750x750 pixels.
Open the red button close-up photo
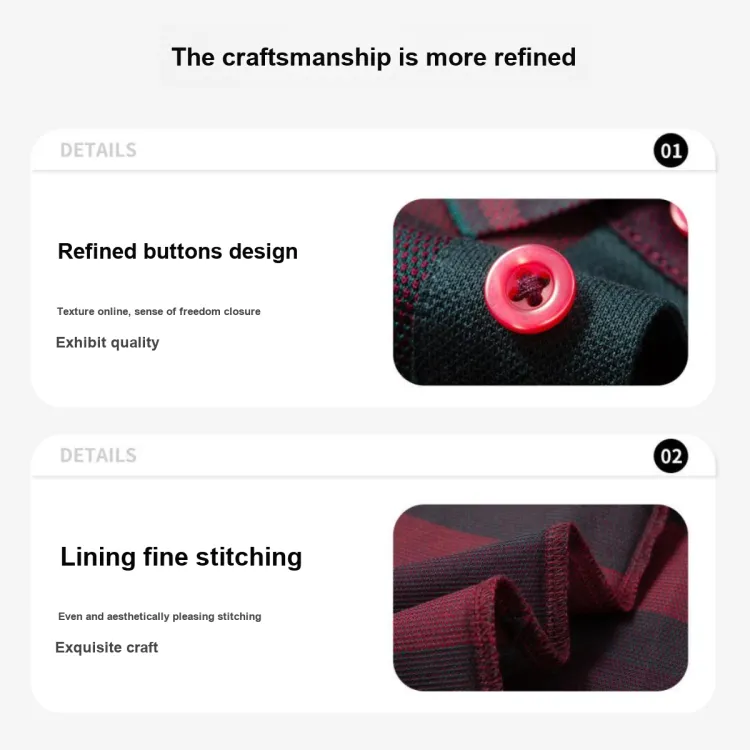[x=540, y=292]
